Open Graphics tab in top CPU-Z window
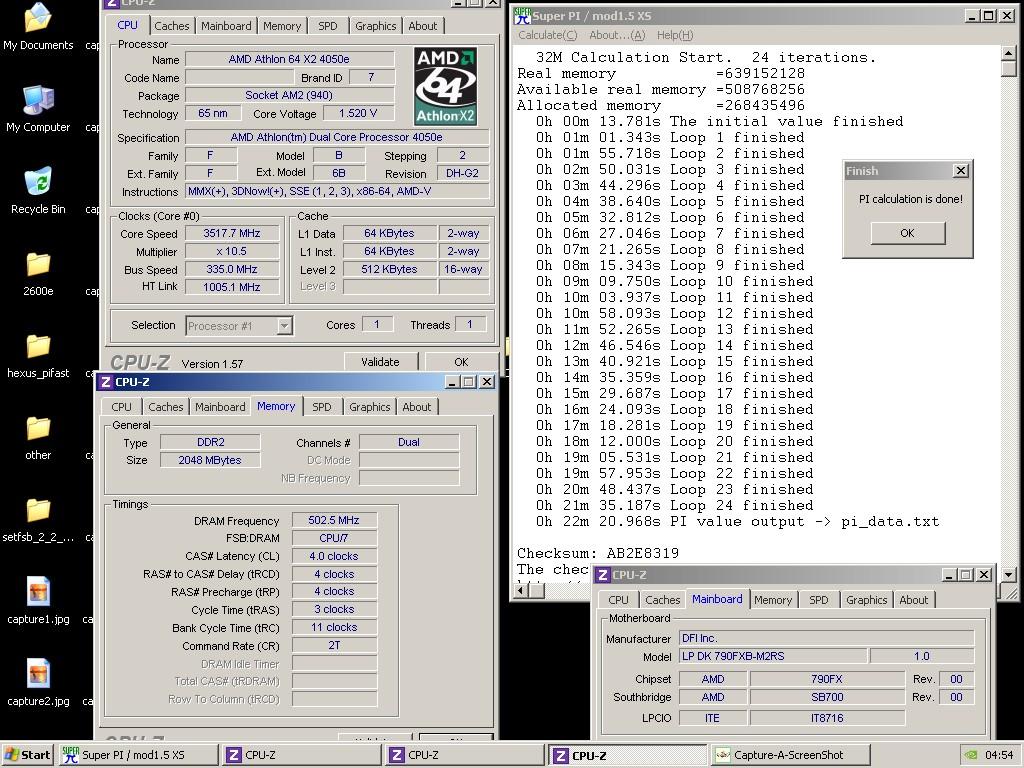The width and height of the screenshot is (1024, 768). 376,26
